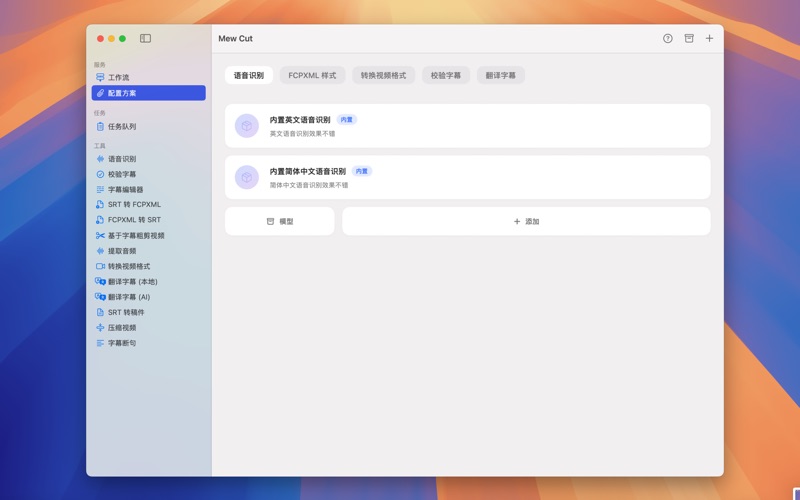Click the 服务 section header
The image size is (800, 500).
click(x=99, y=65)
